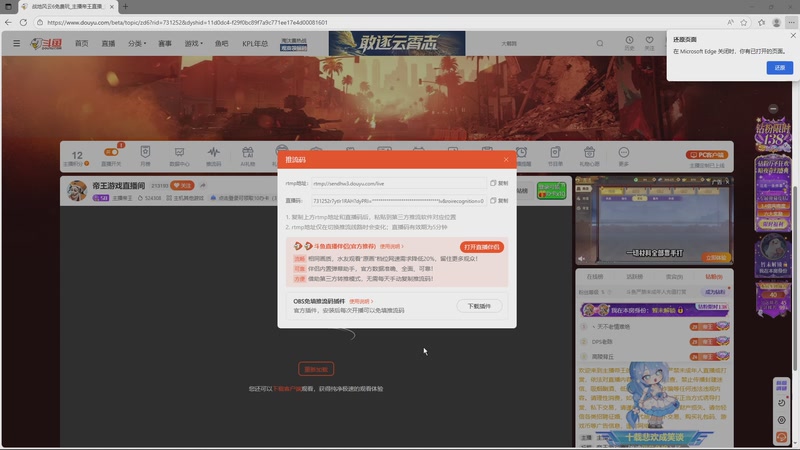Open the KPL年总 nav item

tap(255, 44)
